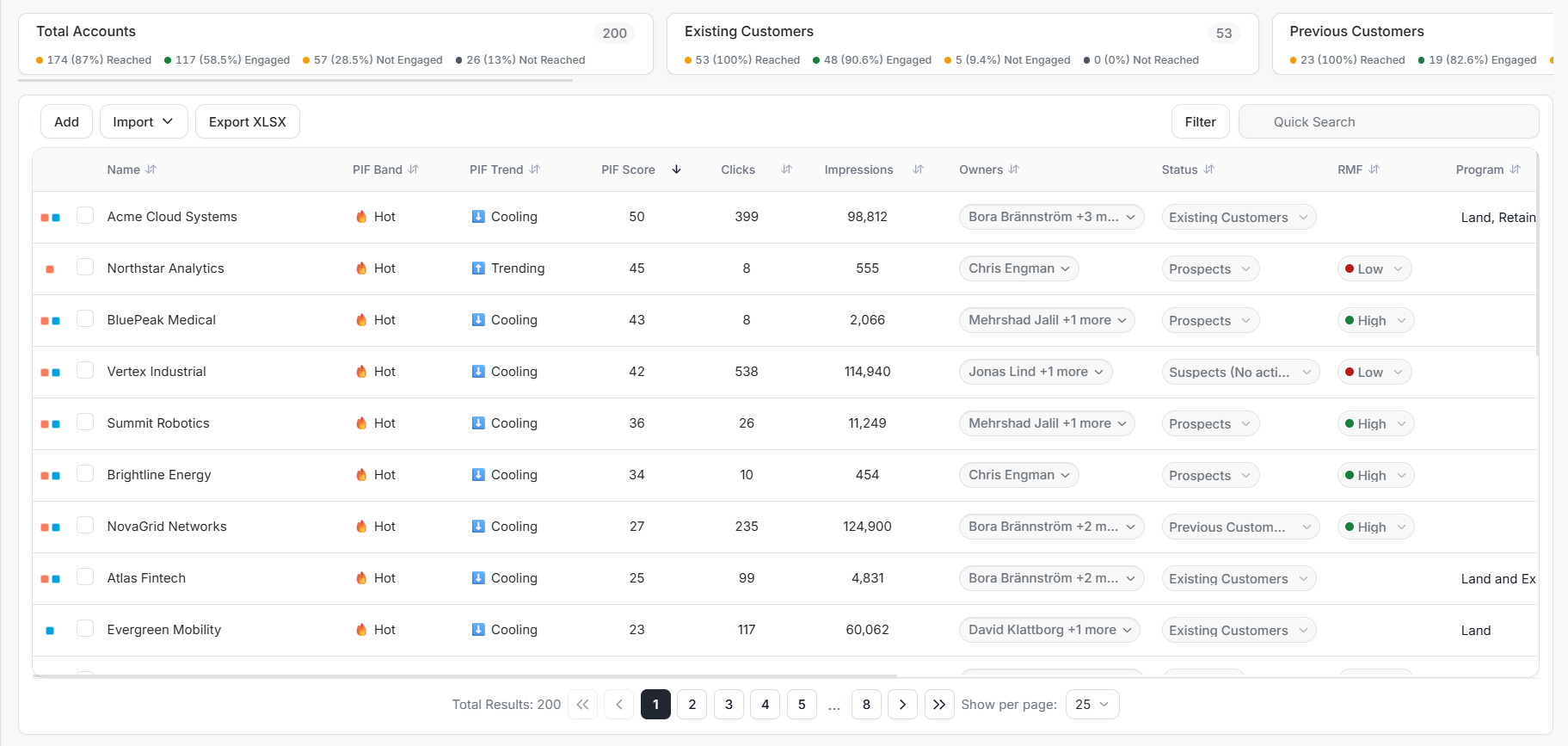Screen dimensions: 1568x746
Task: Select Evergreen Mobility checkbox
Action: pyautogui.click(x=85, y=628)
